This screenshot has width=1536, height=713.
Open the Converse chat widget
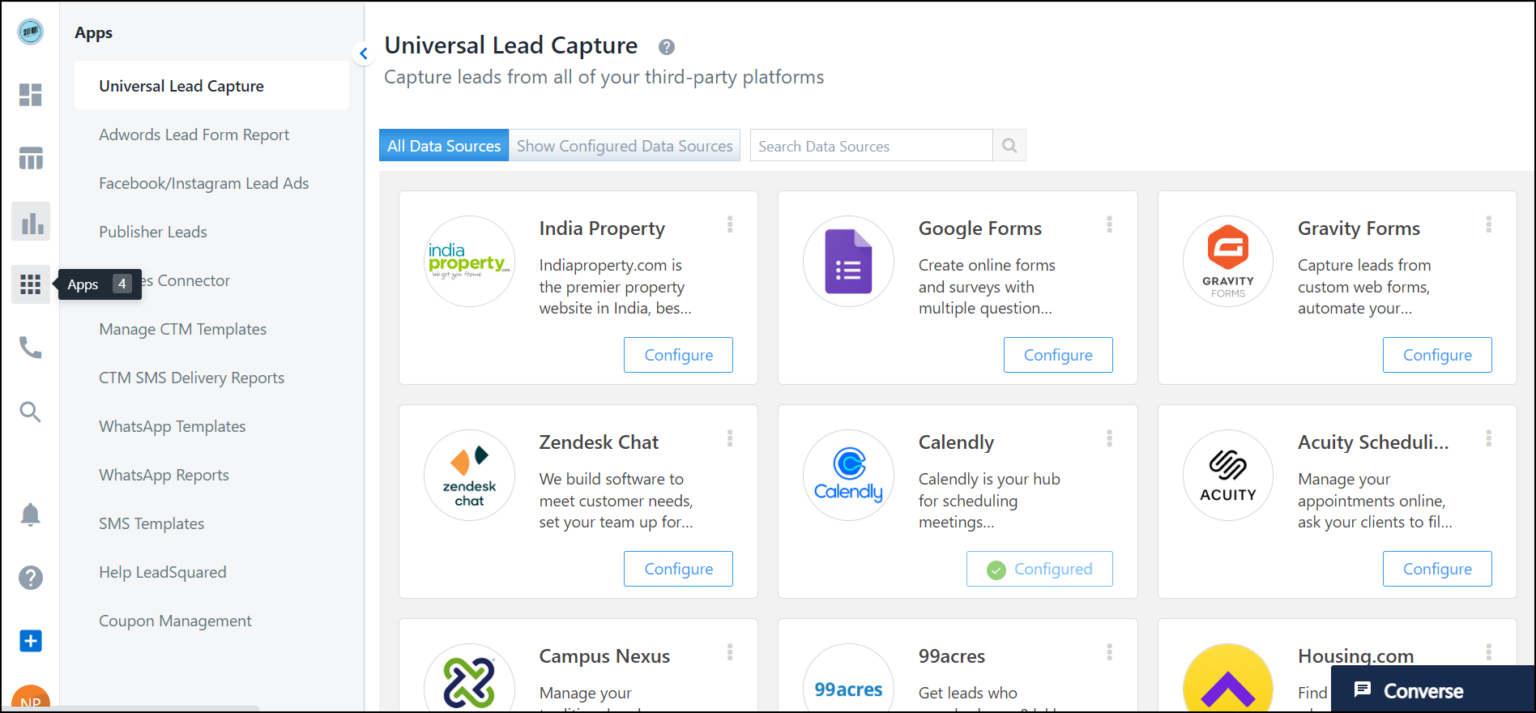coord(1422,691)
